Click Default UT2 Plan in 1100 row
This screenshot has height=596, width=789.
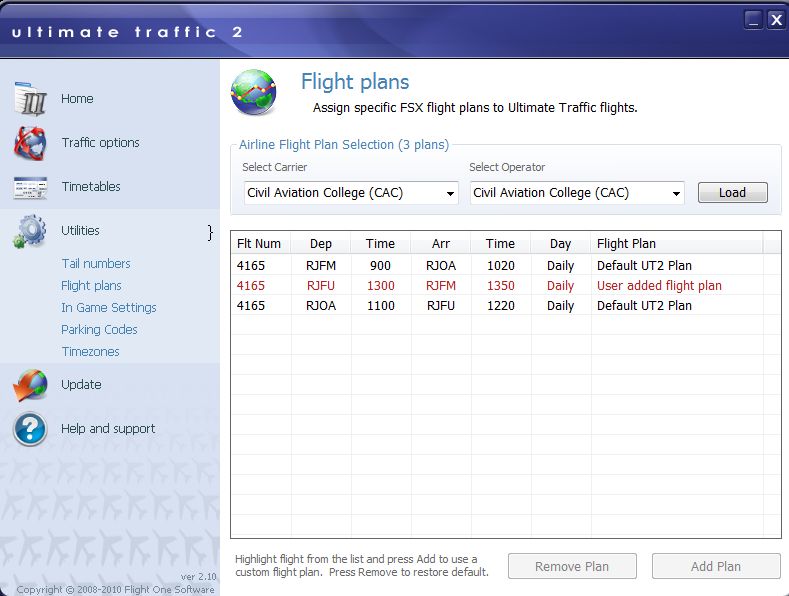coord(644,306)
